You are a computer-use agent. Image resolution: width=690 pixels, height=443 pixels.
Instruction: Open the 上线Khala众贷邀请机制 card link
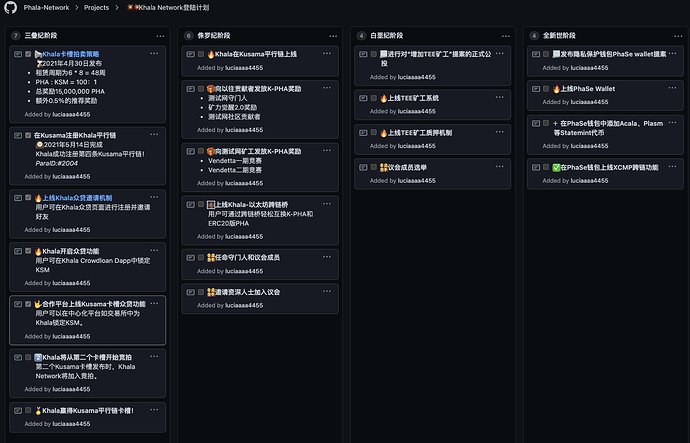pyautogui.click(x=77, y=198)
